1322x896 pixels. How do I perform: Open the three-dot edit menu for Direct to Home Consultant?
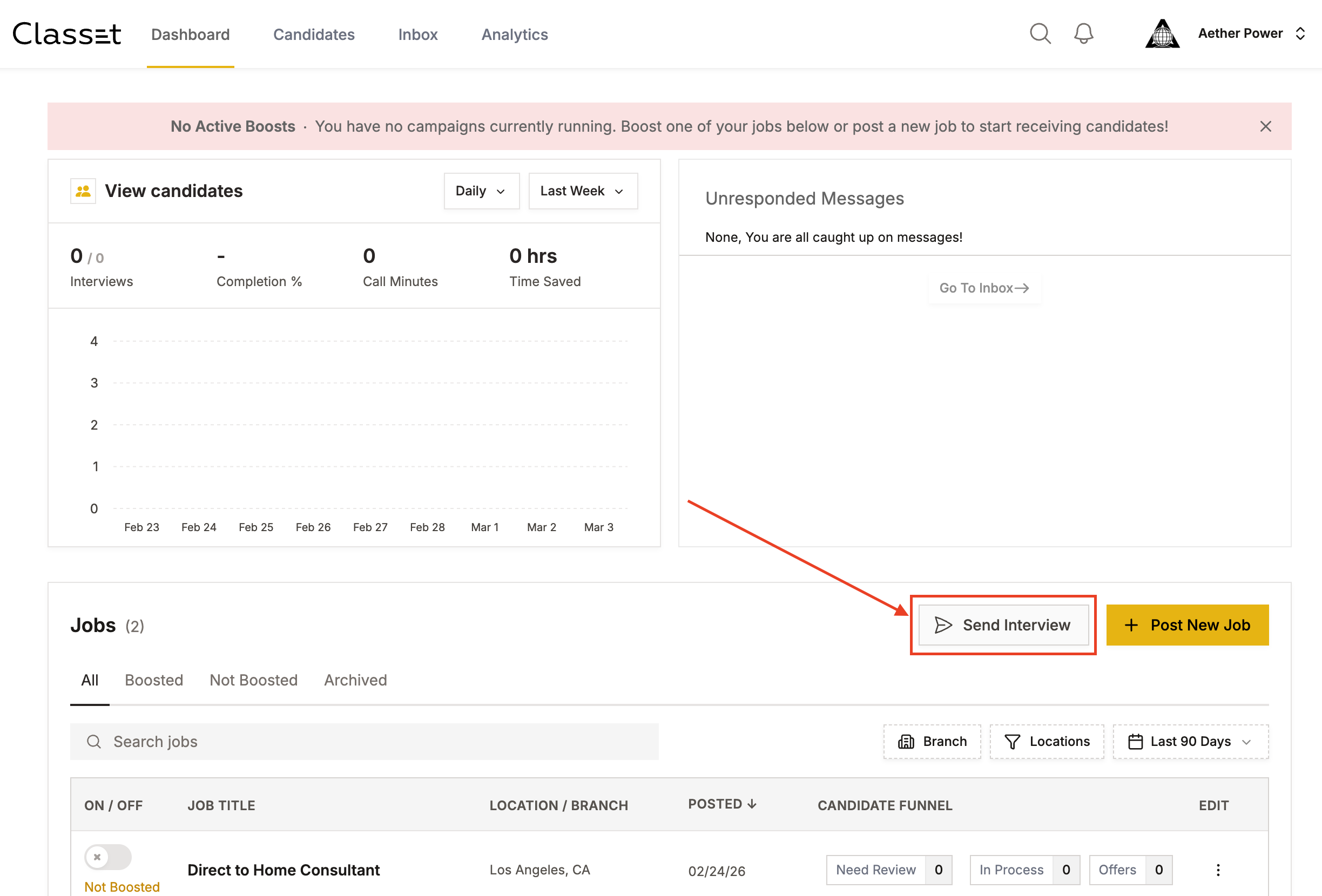1218,870
